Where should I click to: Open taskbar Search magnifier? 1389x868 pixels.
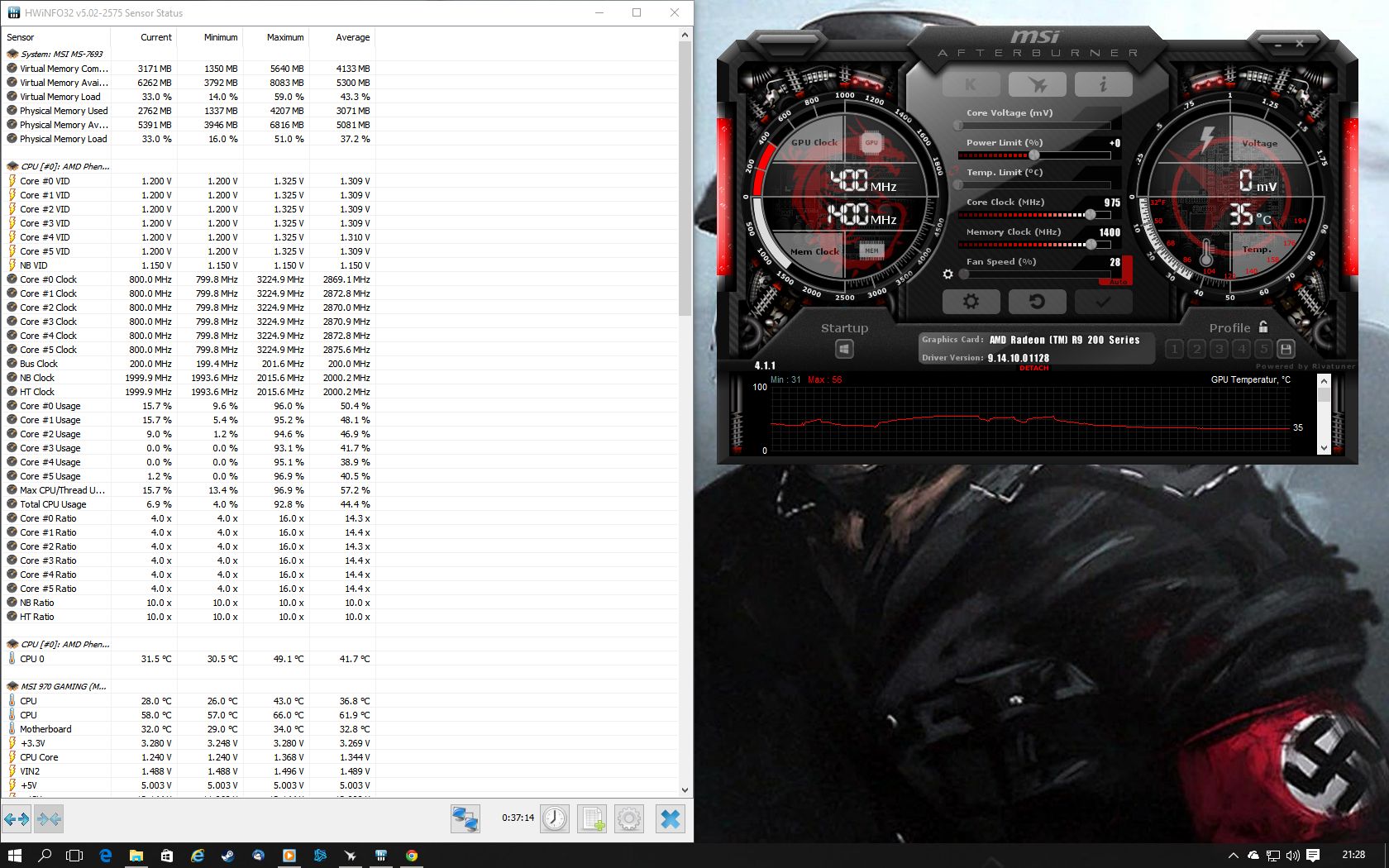pos(45,856)
